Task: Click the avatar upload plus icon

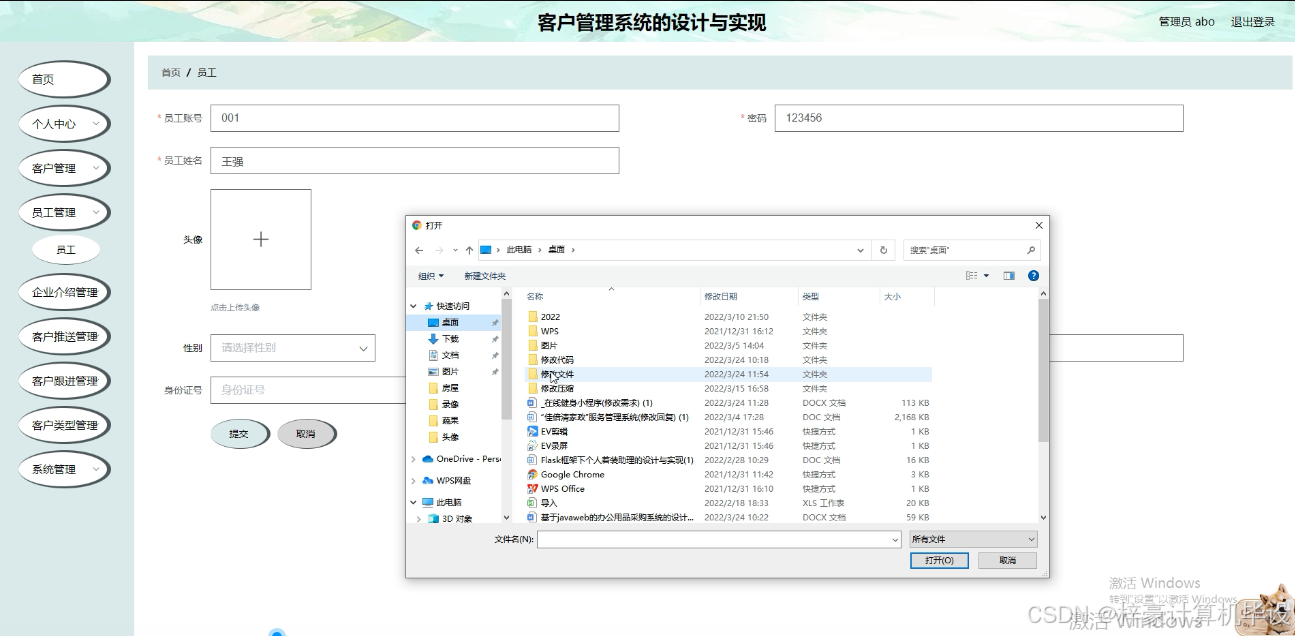Action: point(260,239)
